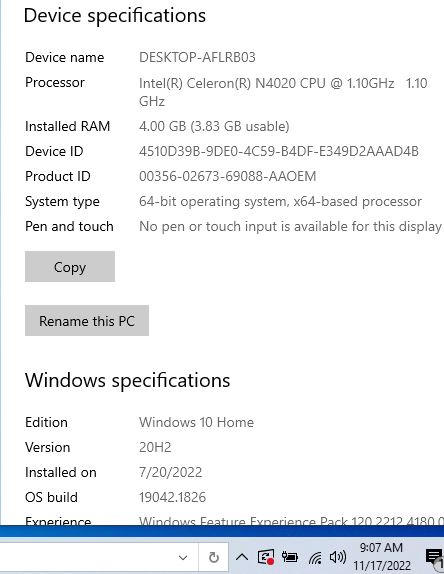444x574 pixels.
Task: Open the tray icon with red dot
Action: tap(266, 558)
